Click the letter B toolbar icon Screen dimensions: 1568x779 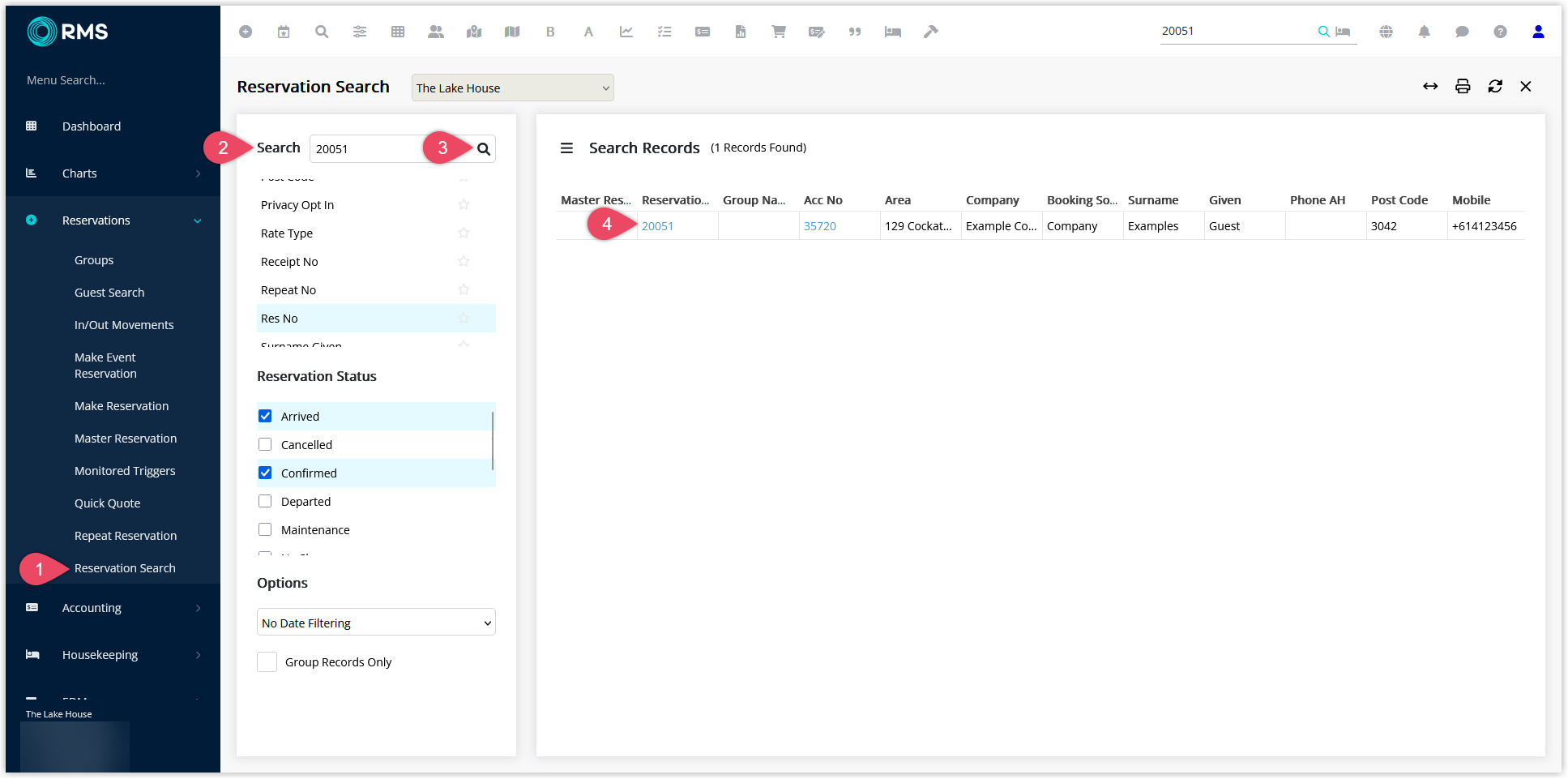(550, 32)
